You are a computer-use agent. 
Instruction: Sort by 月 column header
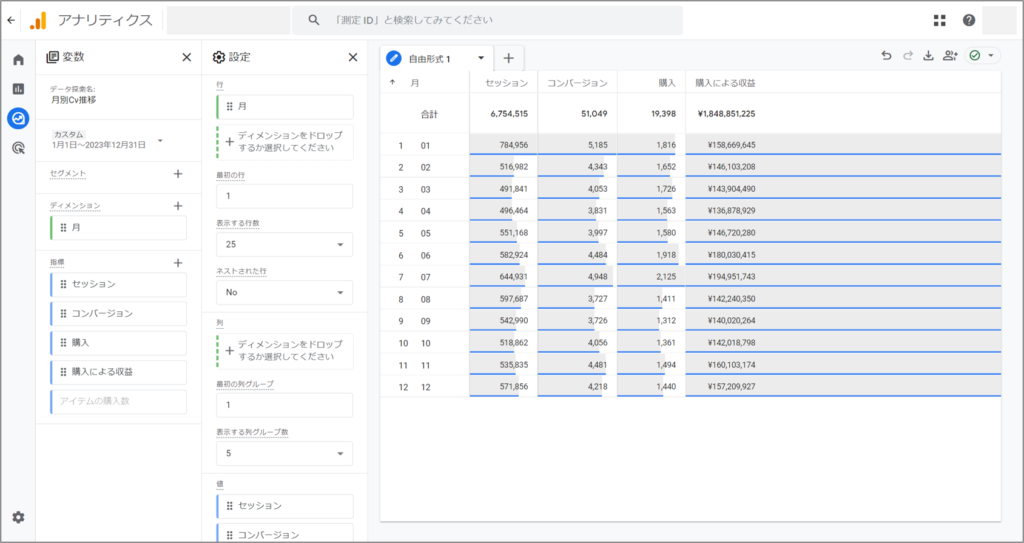(415, 83)
